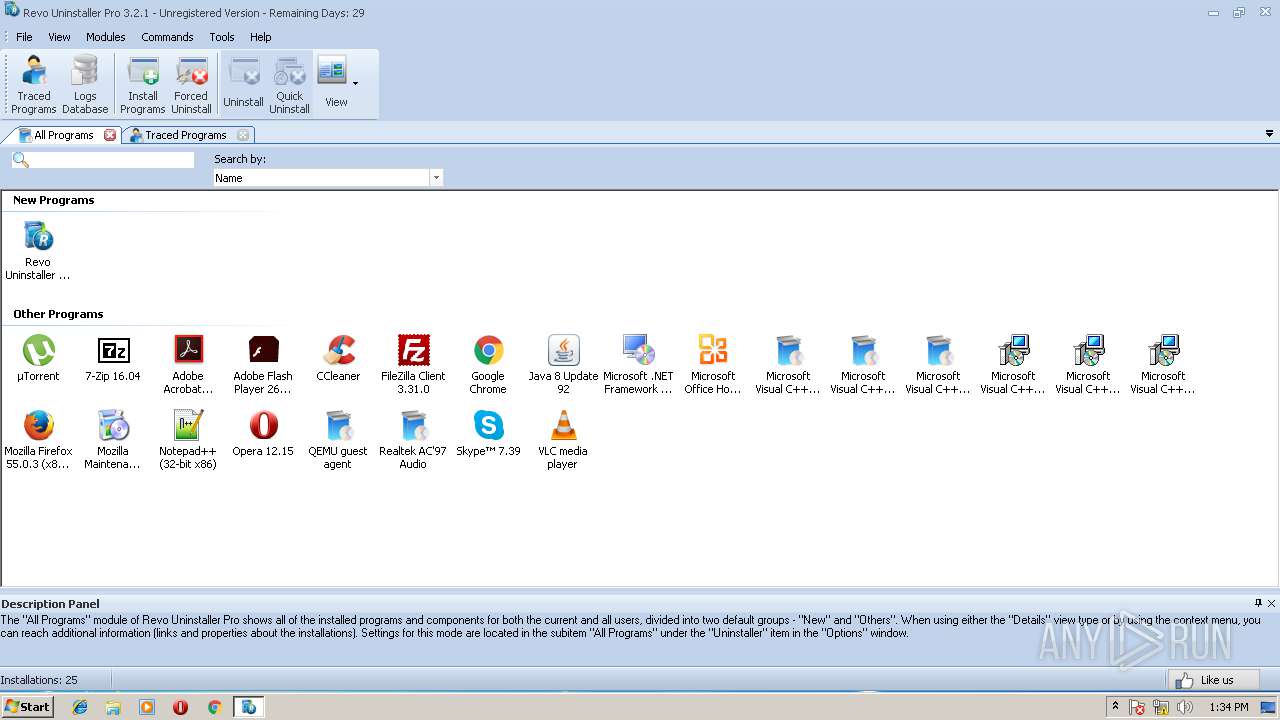Viewport: 1280px width, 720px height.
Task: Open the media player taskbar icon
Action: tap(147, 707)
